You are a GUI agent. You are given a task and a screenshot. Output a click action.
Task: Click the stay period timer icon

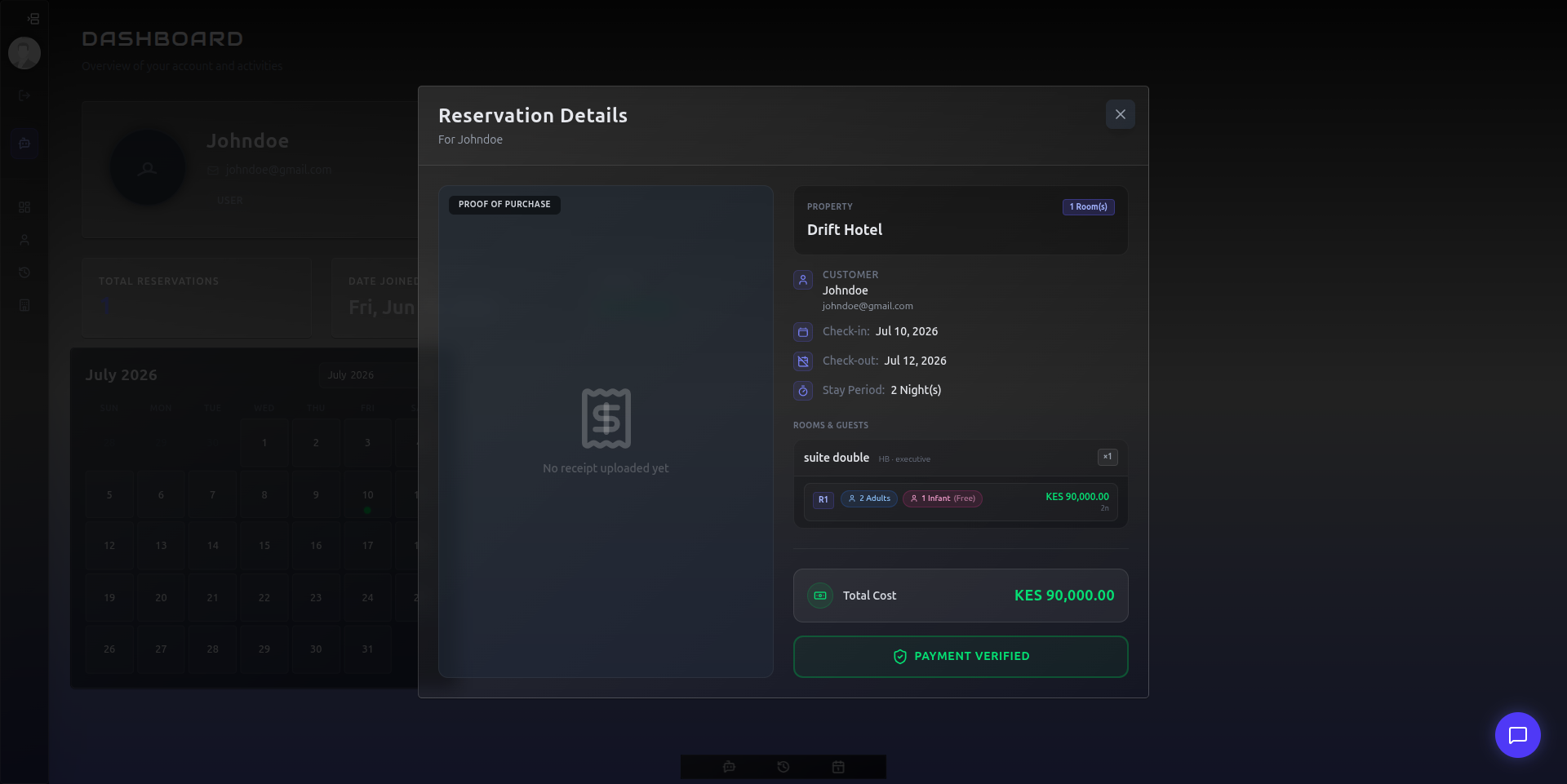pyautogui.click(x=803, y=391)
